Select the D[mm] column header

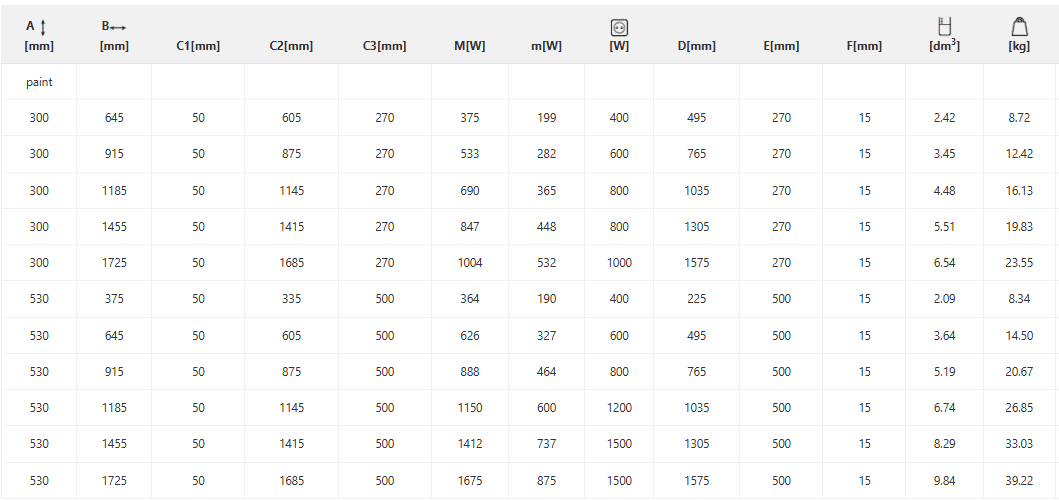click(696, 46)
